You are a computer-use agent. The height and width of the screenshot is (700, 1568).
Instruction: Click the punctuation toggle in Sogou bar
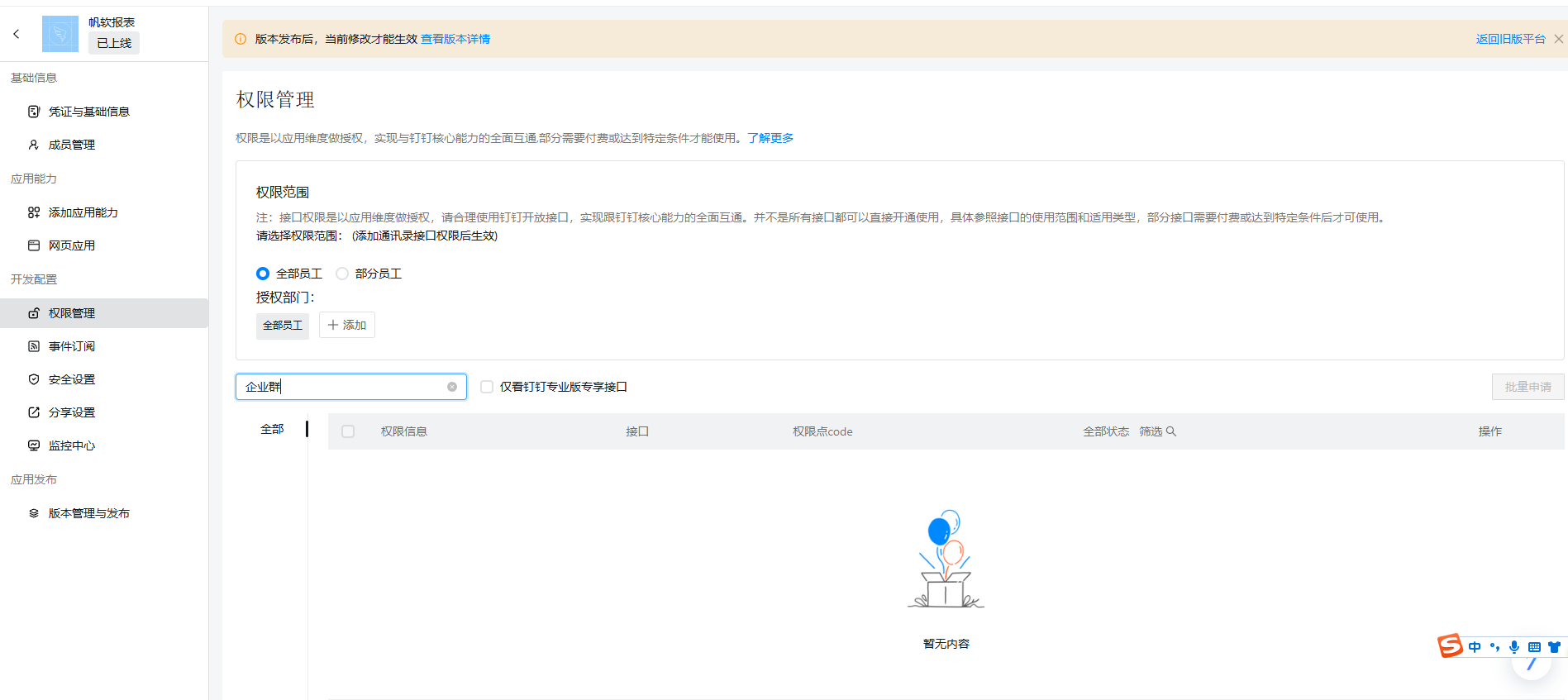[x=1494, y=647]
